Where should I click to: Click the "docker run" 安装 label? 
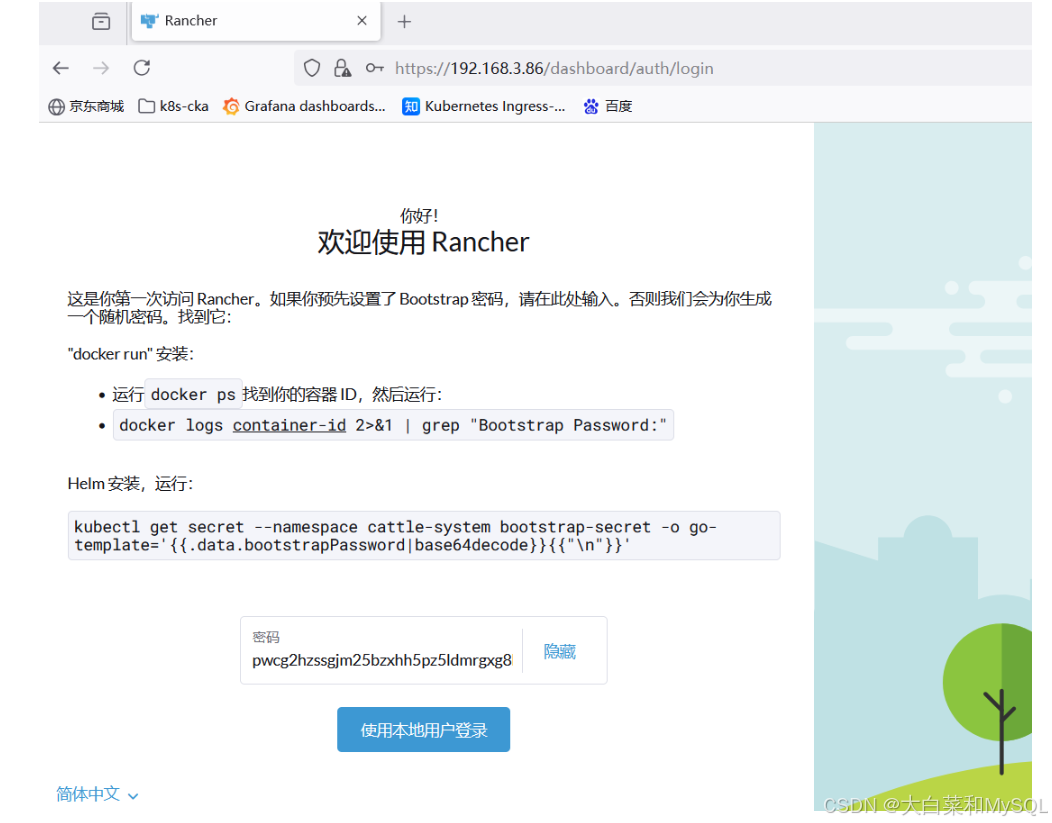[x=130, y=353]
